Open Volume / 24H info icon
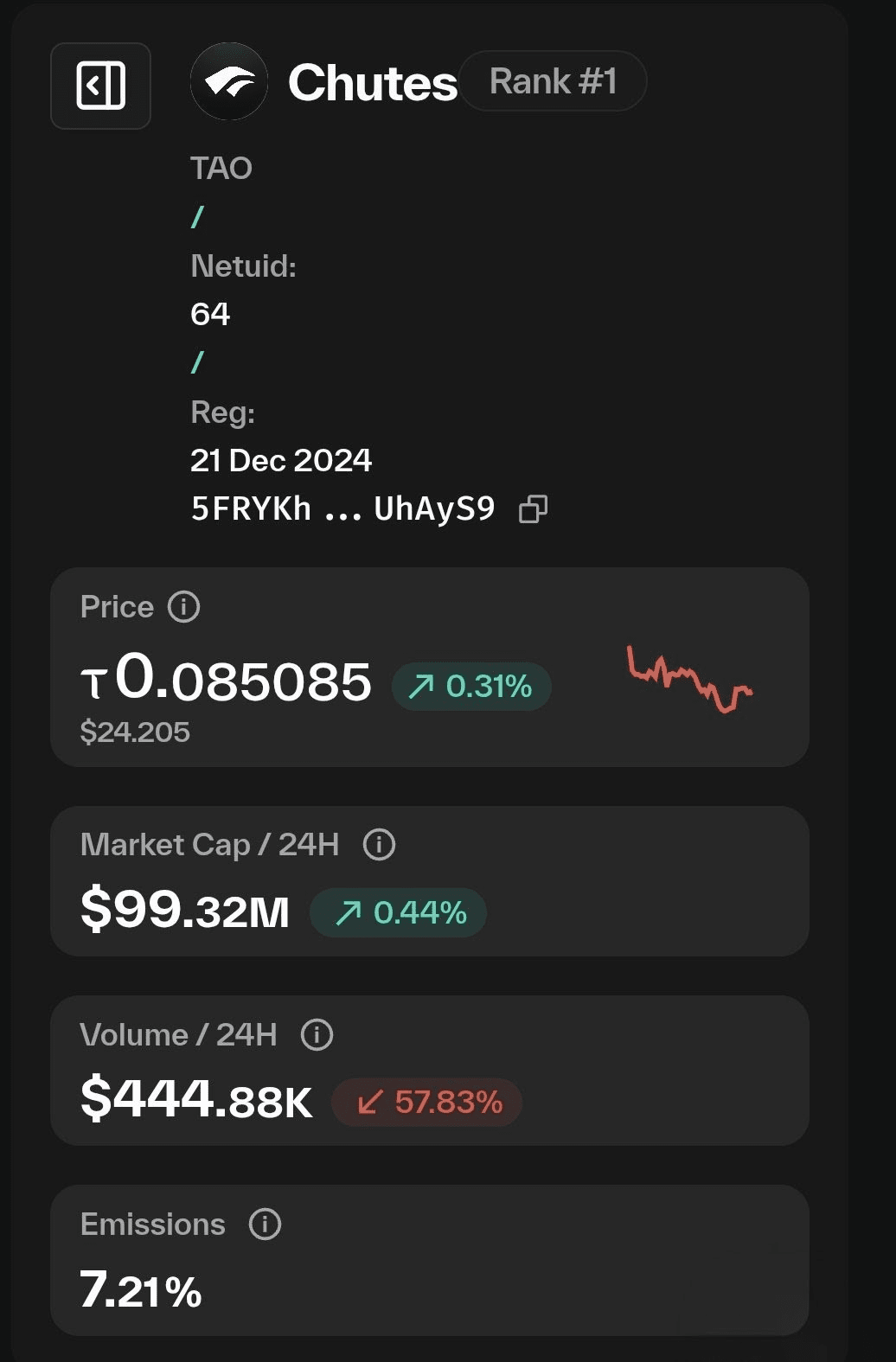This screenshot has width=896, height=1362. click(x=317, y=1034)
